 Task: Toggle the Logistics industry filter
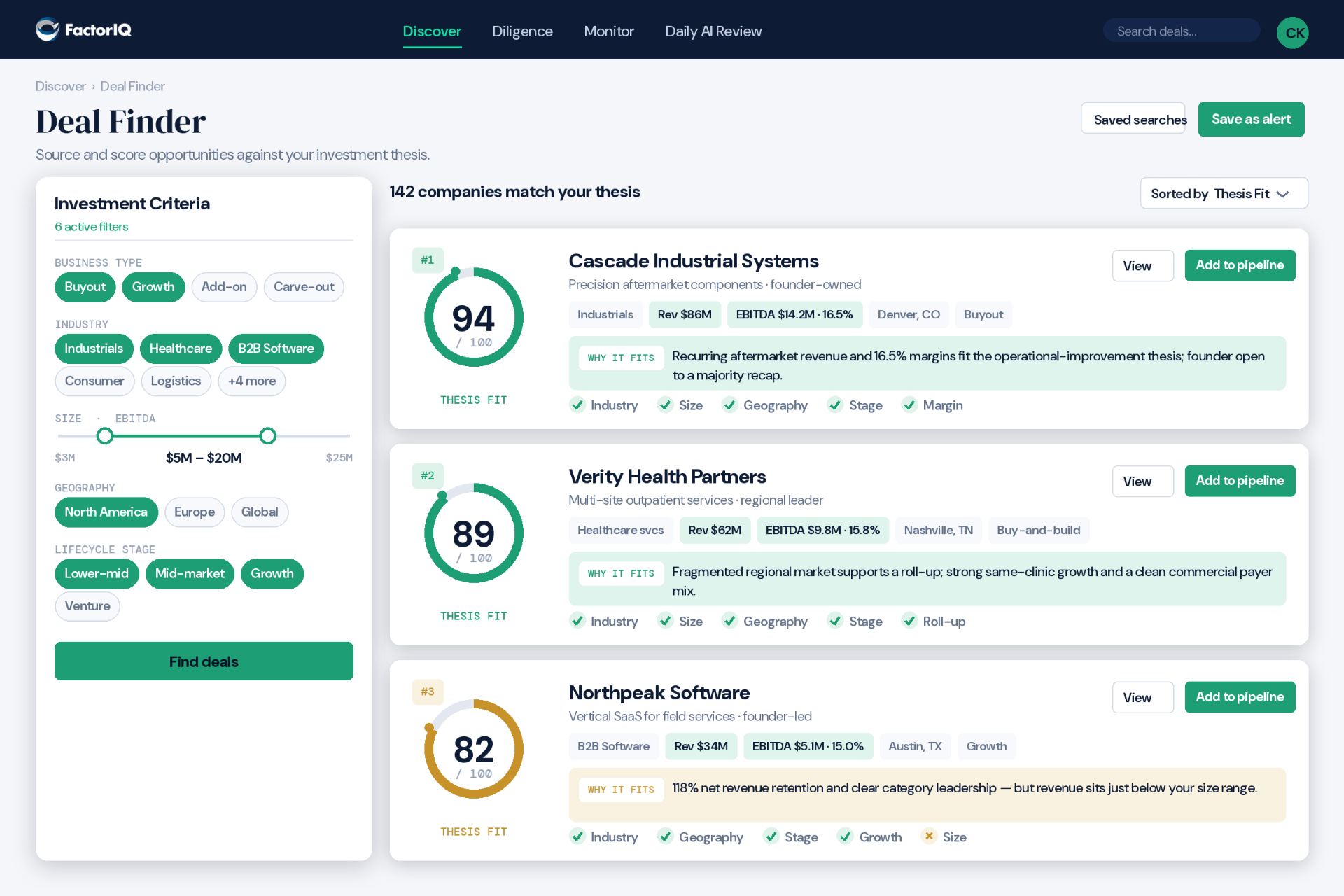176,381
